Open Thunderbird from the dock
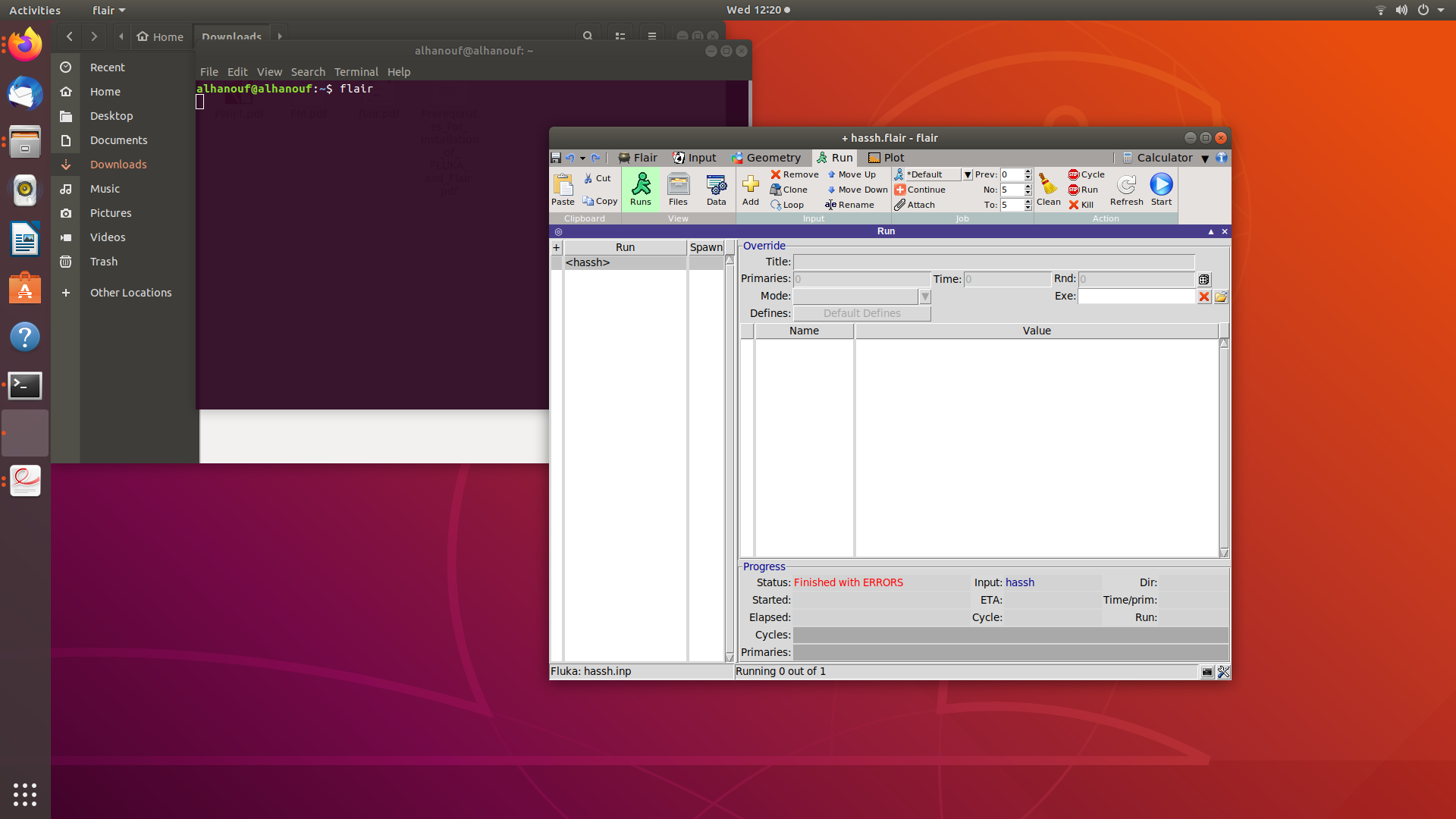 (x=25, y=93)
